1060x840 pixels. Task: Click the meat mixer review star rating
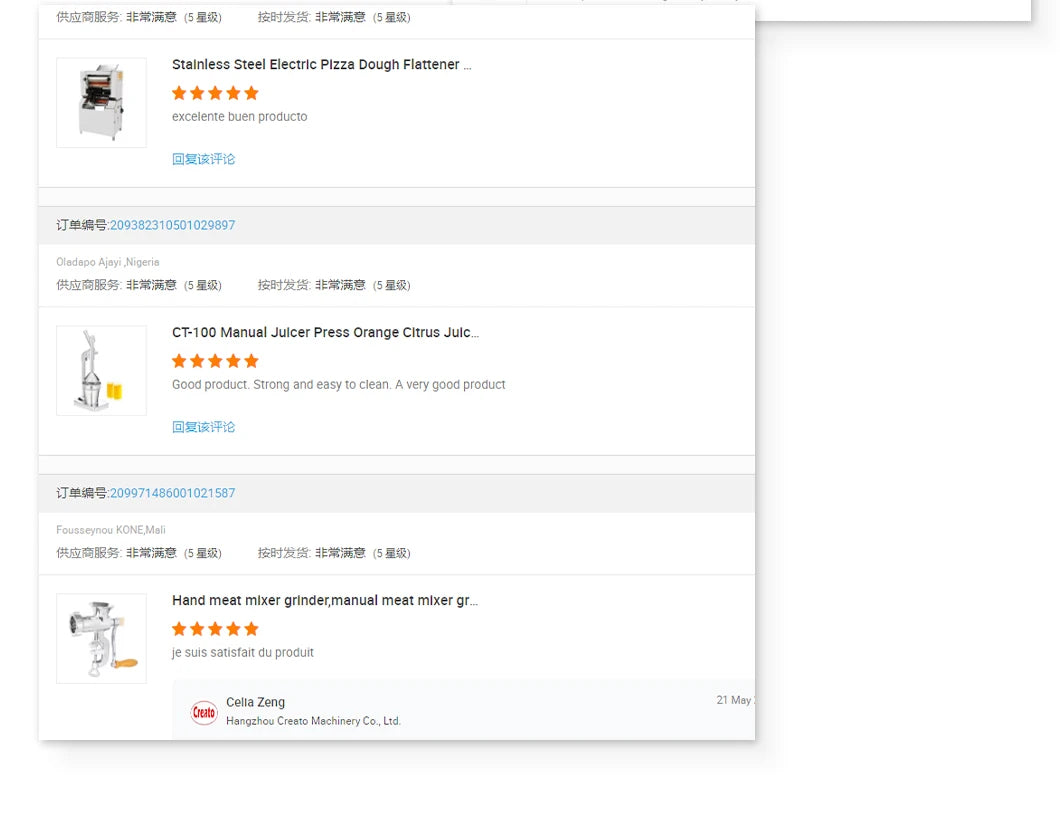click(x=215, y=629)
